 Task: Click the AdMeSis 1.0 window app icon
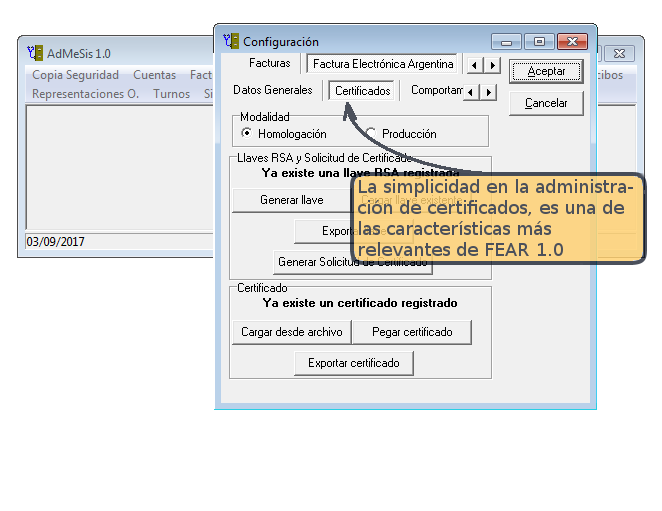pyautogui.click(x=35, y=53)
